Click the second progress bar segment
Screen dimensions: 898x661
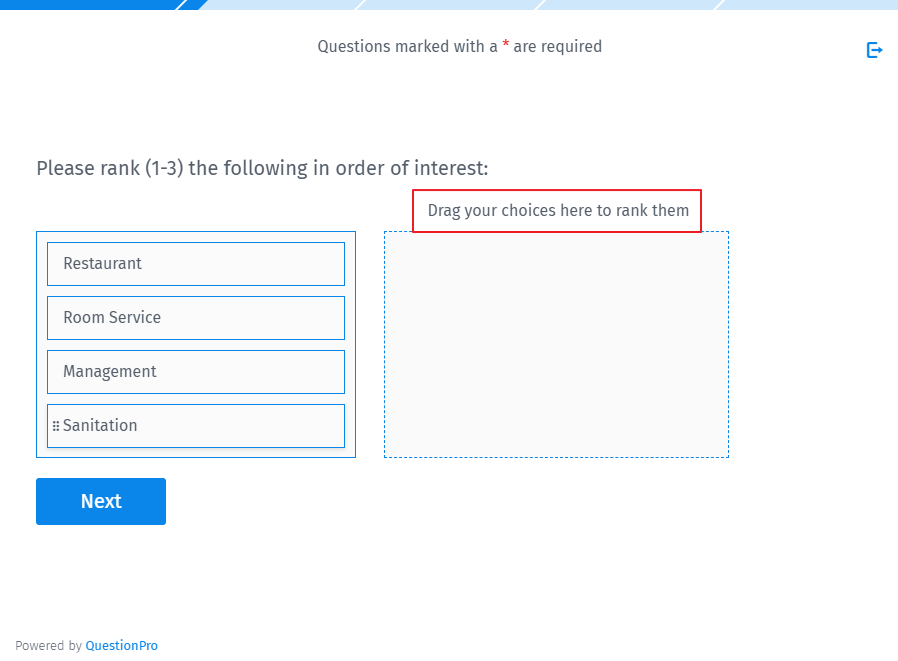[270, 5]
